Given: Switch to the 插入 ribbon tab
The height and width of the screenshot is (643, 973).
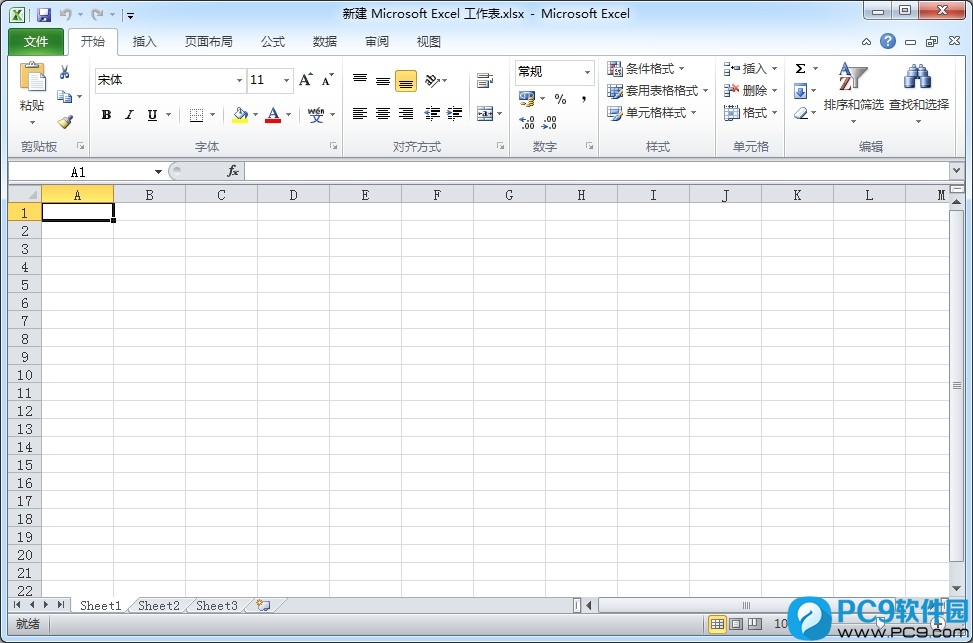Looking at the screenshot, I should (x=145, y=42).
